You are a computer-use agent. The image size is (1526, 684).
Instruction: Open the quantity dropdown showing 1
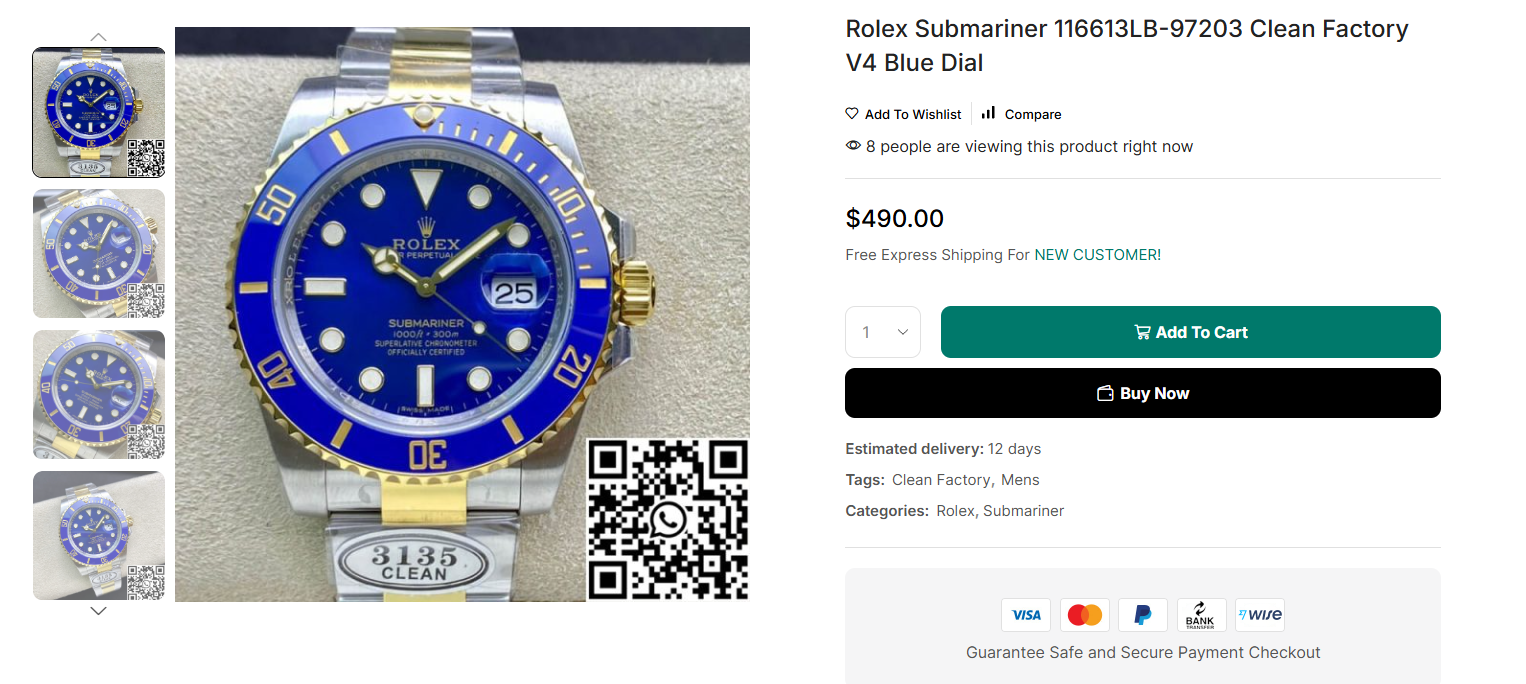pos(883,332)
